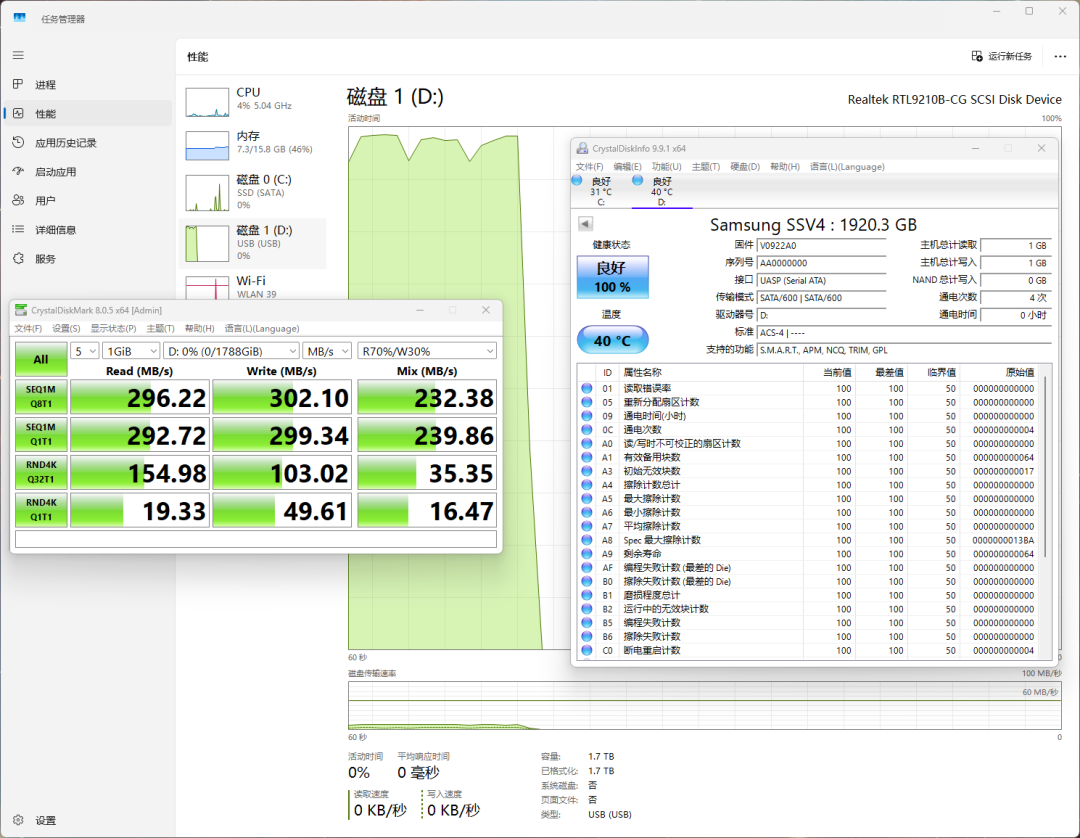Select Disk 1 (D:) USB performance item
1080x838 pixels.
pyautogui.click(x=252, y=243)
